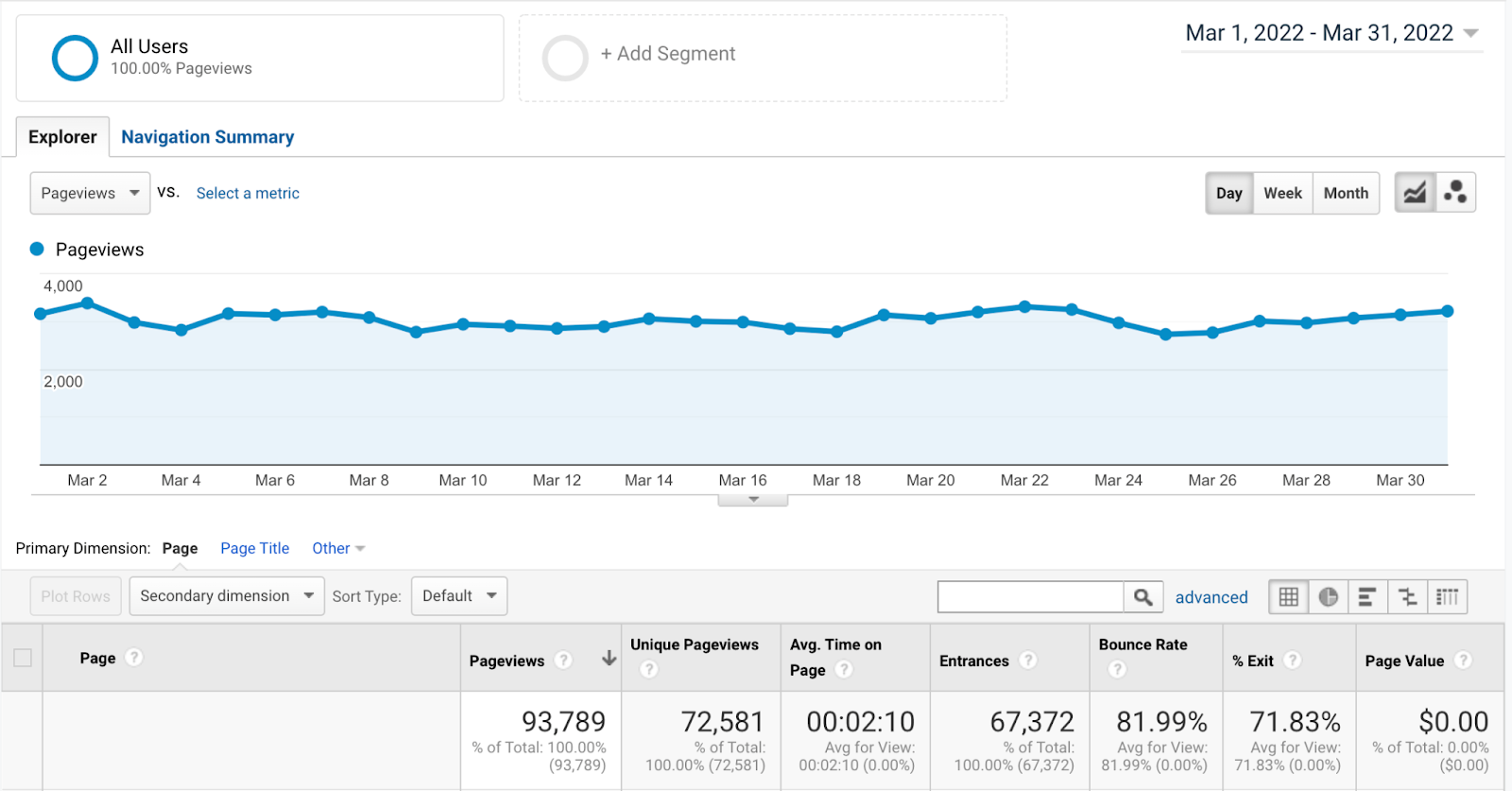
Task: Expand the Other primary dimension menu
Action: tap(338, 548)
